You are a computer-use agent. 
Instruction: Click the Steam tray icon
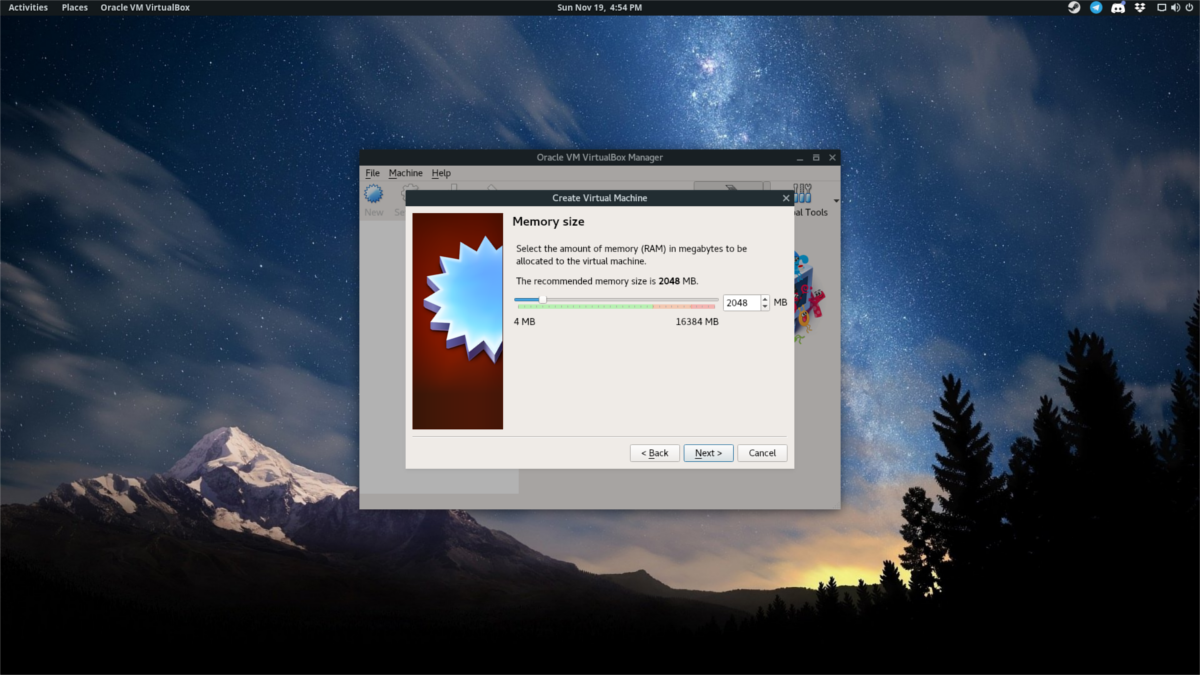[x=1074, y=7]
